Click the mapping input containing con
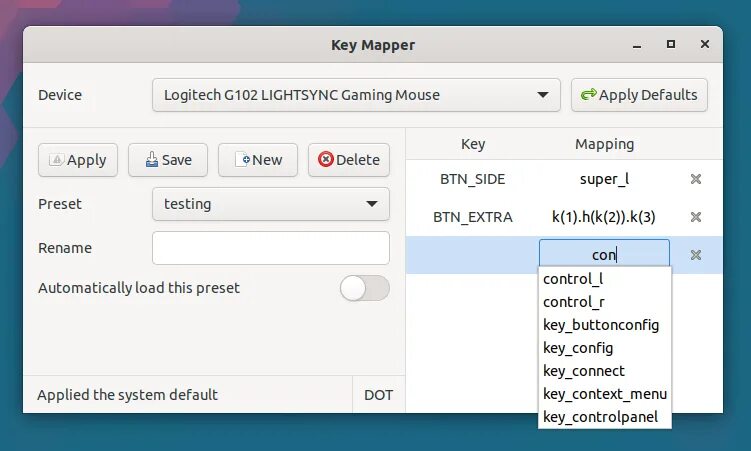This screenshot has width=751, height=451. point(604,254)
